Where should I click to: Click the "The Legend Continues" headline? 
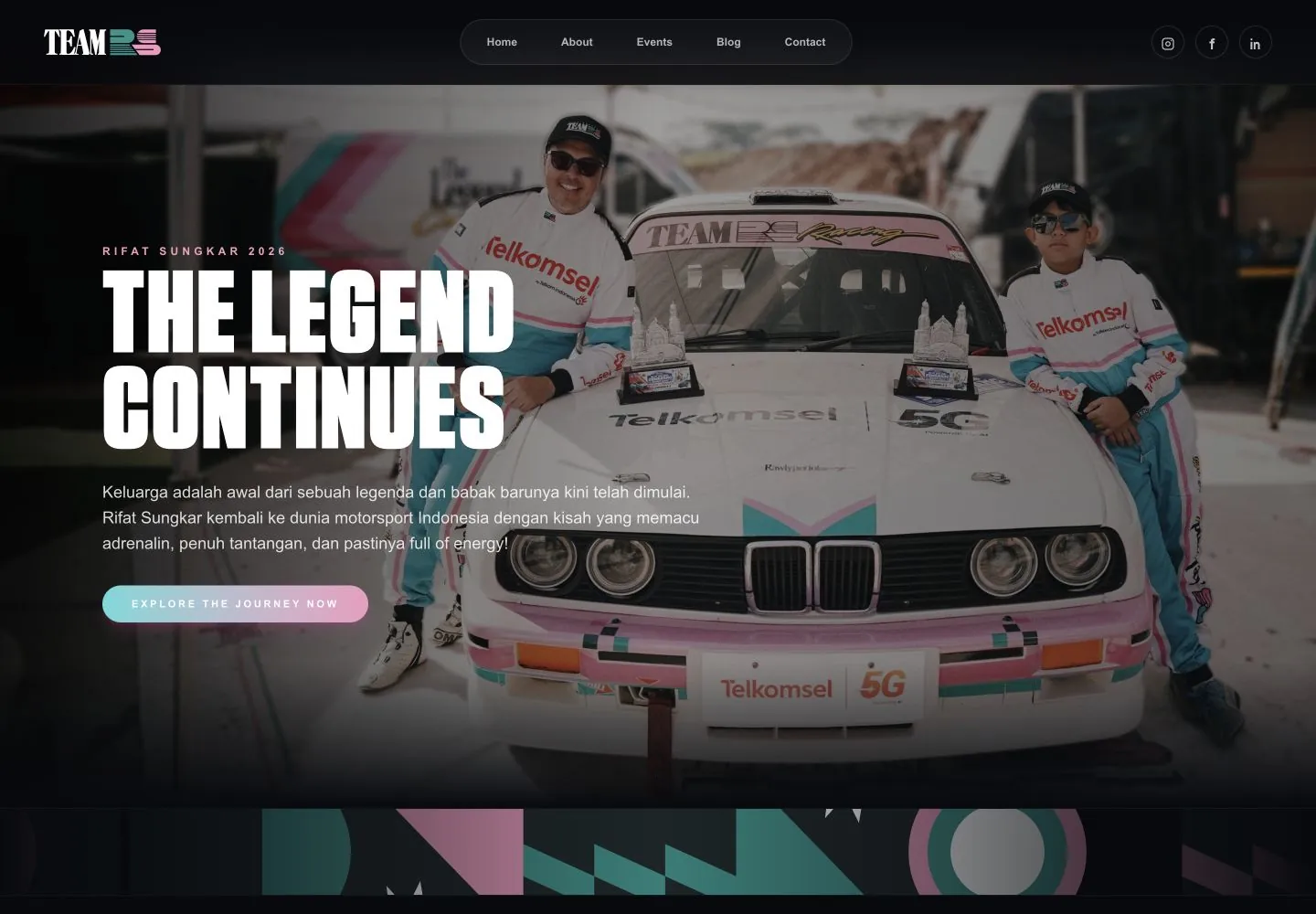[x=308, y=360]
